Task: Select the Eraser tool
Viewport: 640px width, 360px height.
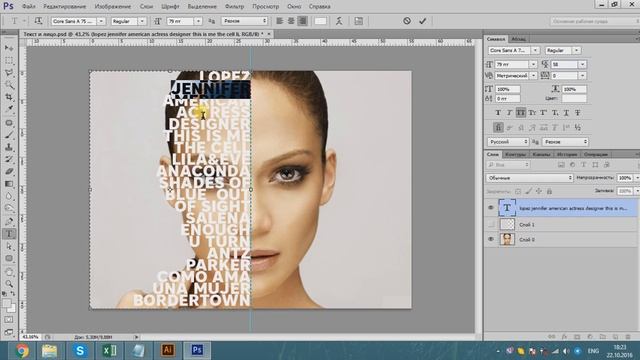Action: click(x=9, y=171)
